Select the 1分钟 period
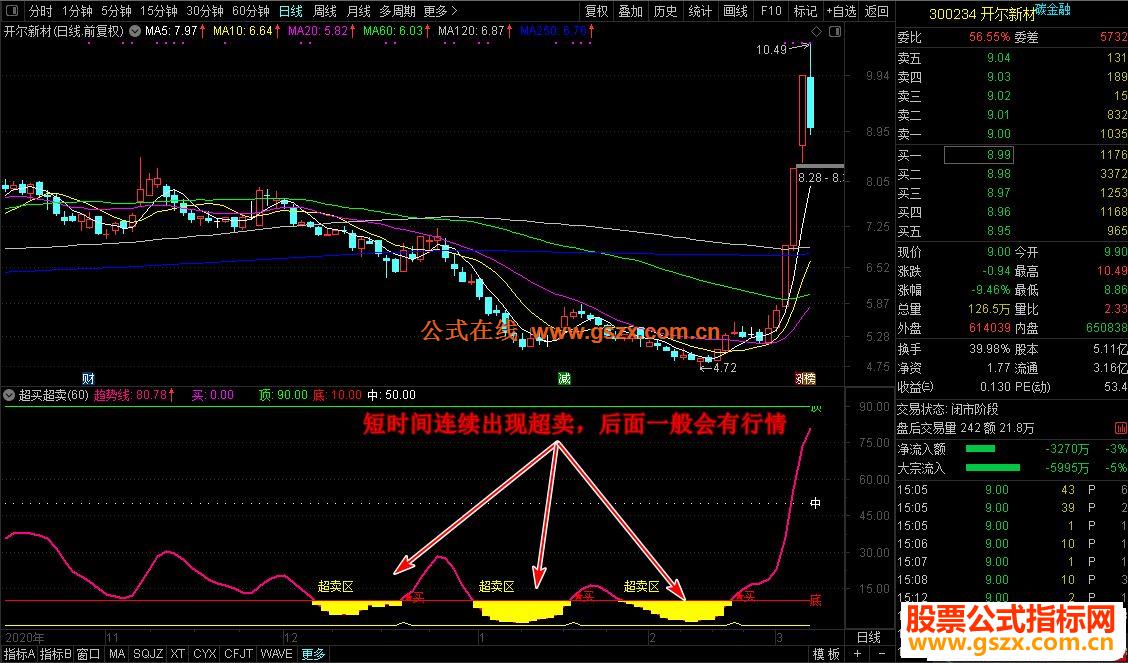 [77, 11]
